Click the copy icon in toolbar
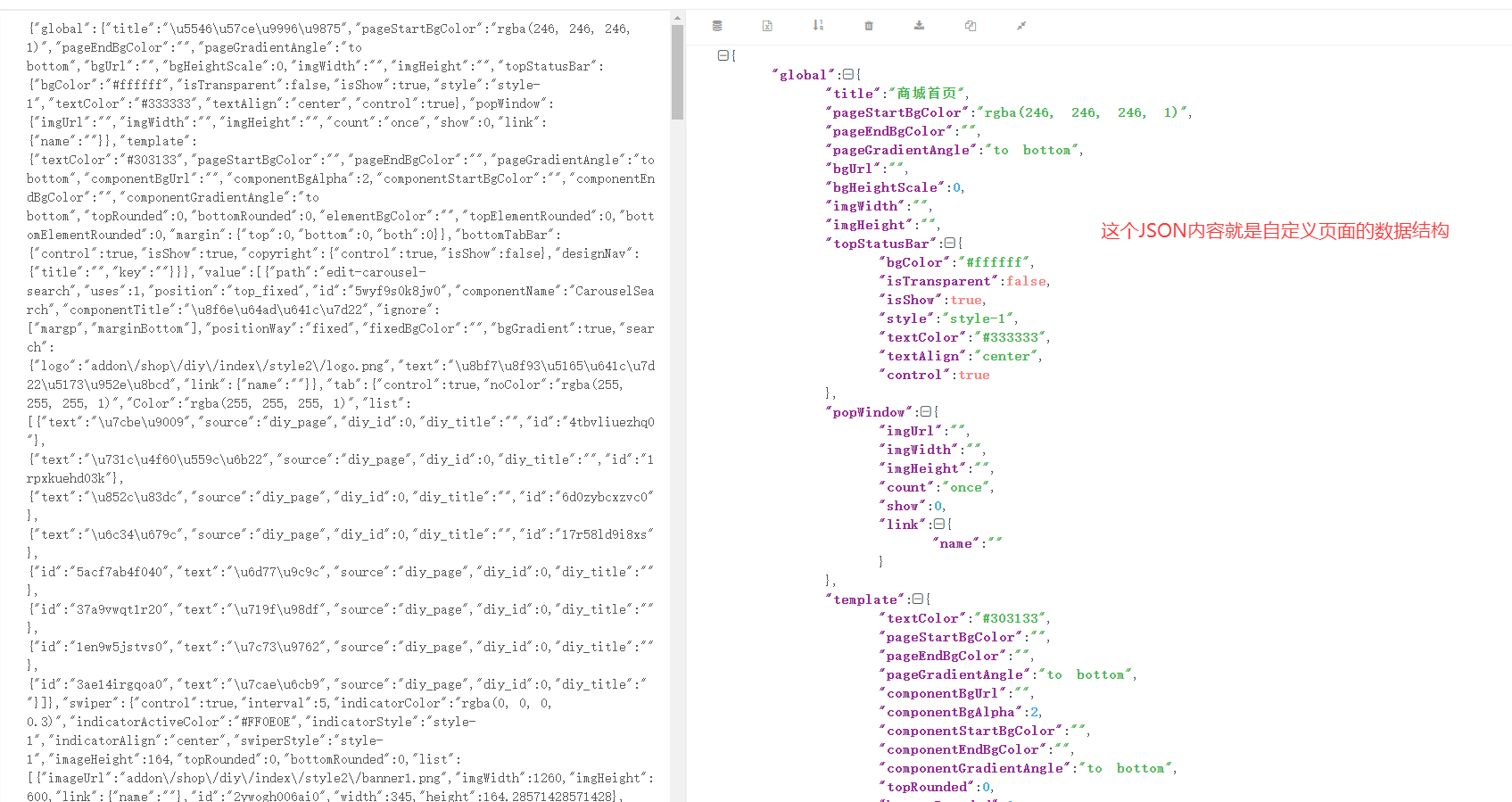1512x802 pixels. [x=971, y=26]
